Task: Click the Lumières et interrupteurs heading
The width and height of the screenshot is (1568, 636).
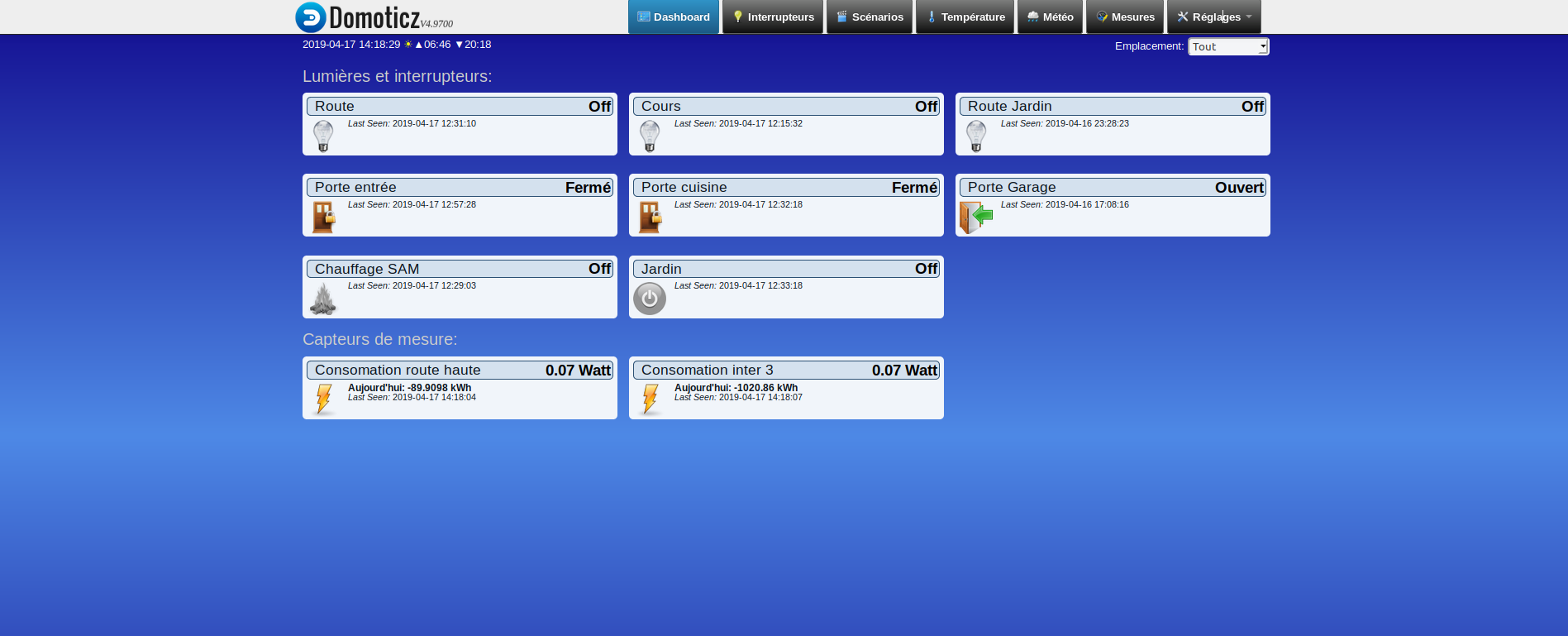Action: tap(397, 76)
